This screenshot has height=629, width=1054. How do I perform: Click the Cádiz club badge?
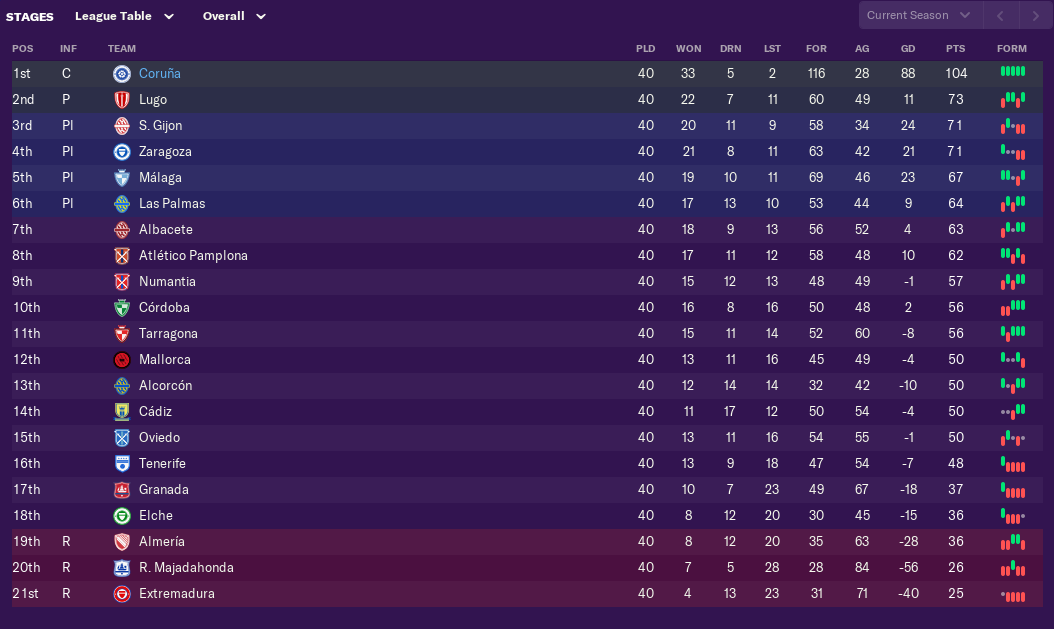click(x=122, y=412)
